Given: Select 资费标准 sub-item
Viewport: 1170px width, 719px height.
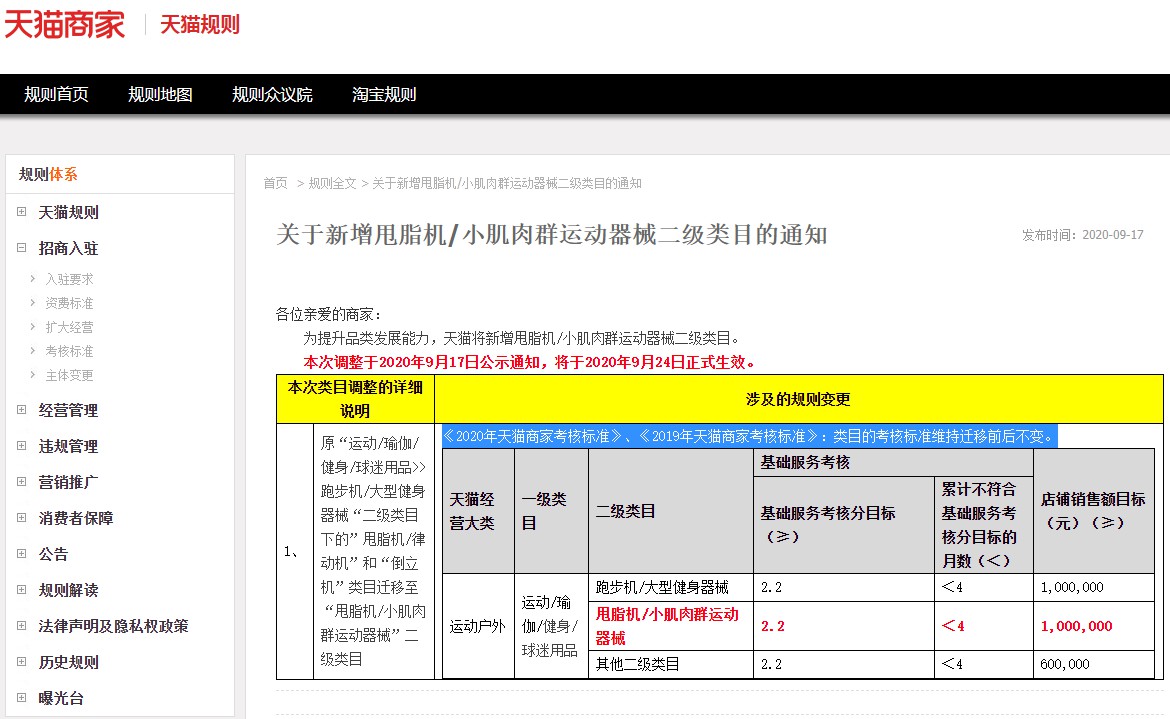Looking at the screenshot, I should click(69, 303).
